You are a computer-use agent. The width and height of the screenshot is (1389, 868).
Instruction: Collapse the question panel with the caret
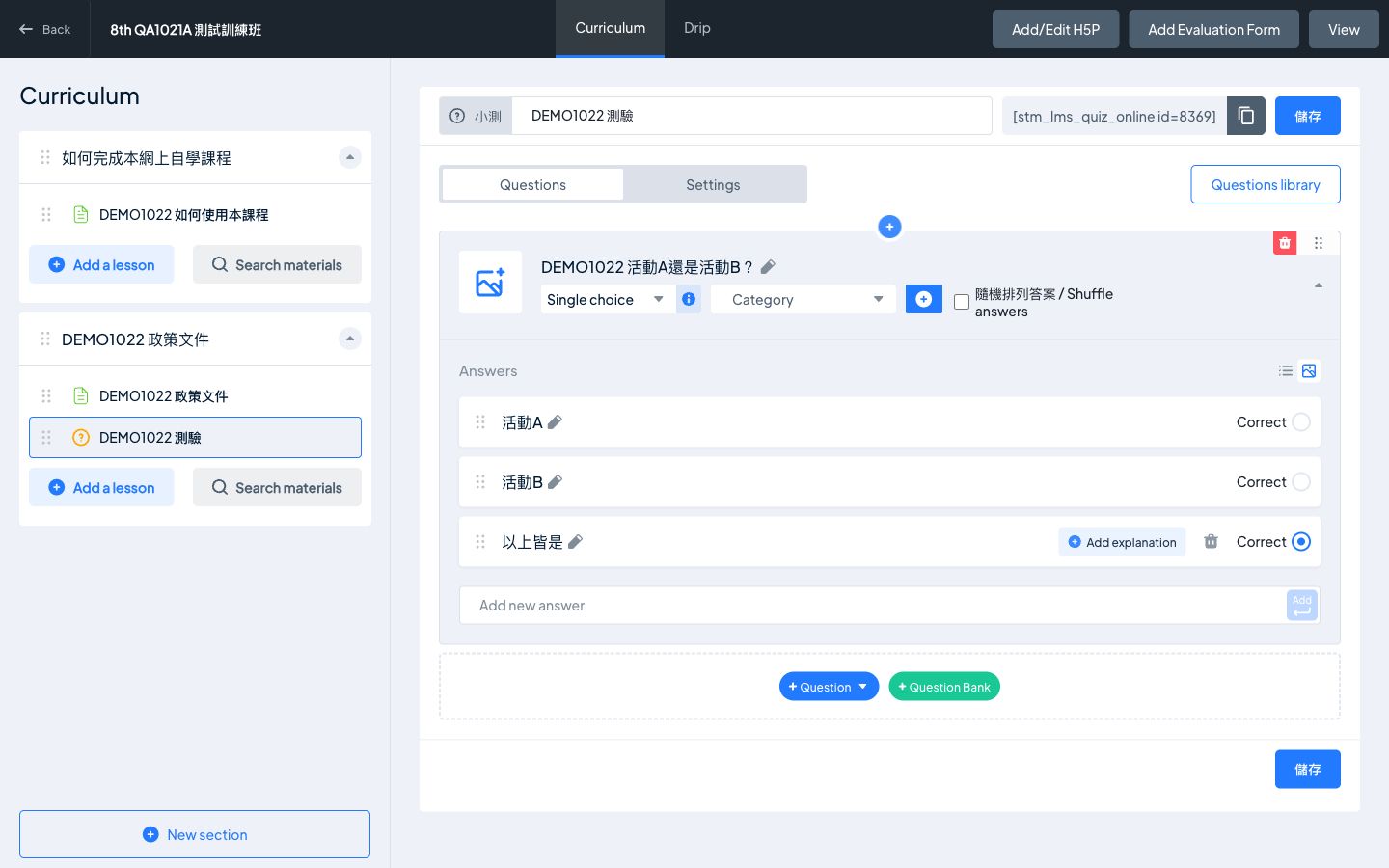[x=1318, y=285]
